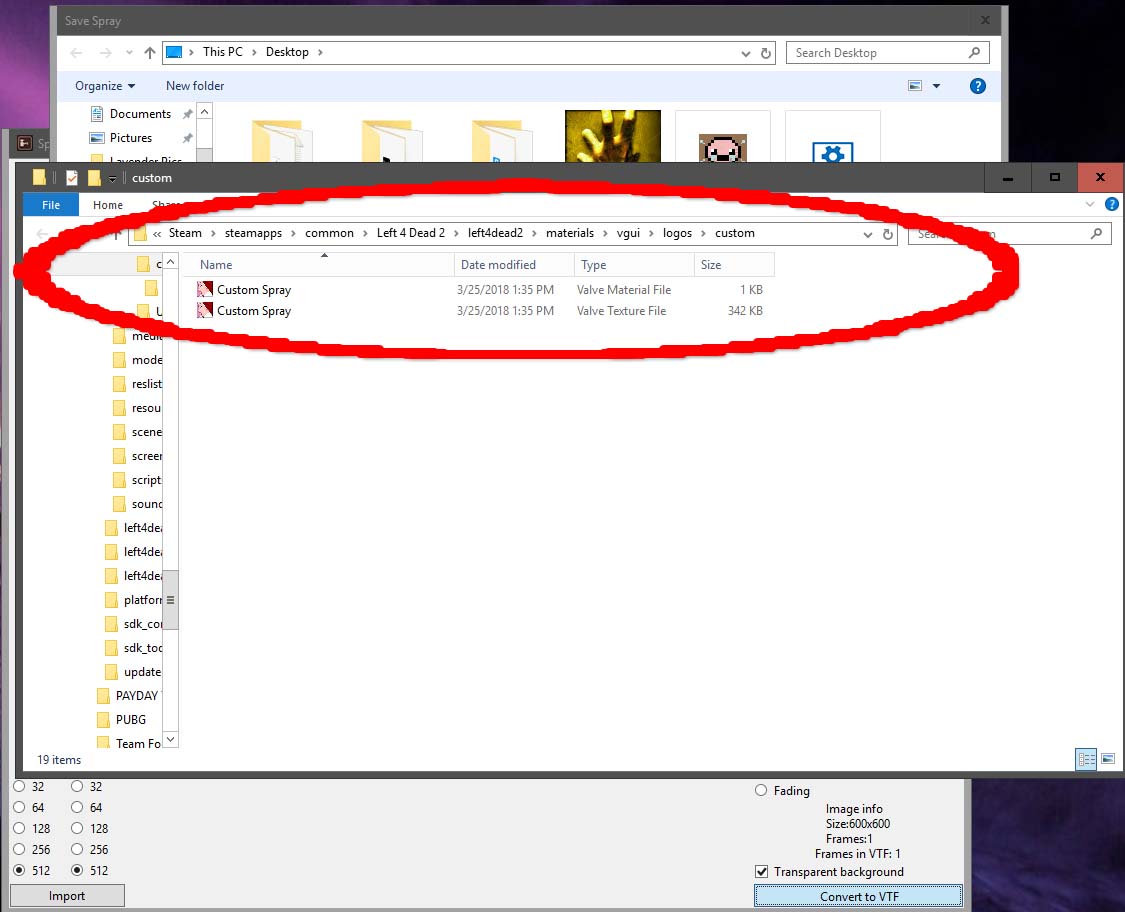
Task: Click the help icon in Save Spray dialog
Action: pos(979,86)
